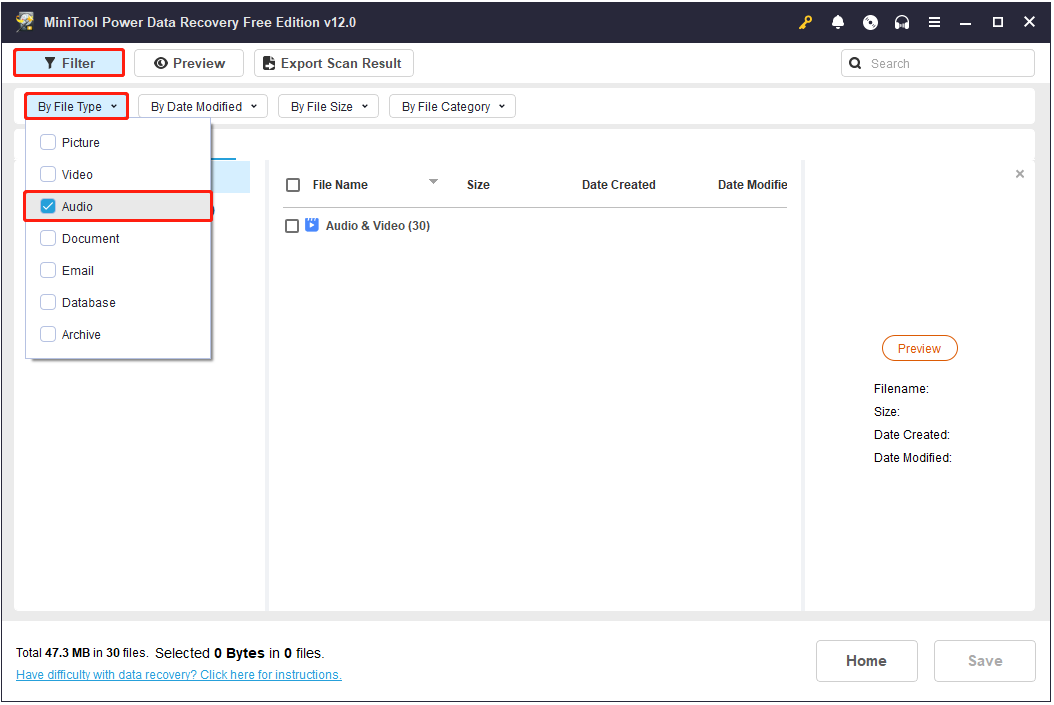Click the File Name sort arrow
Viewport: 1054px width, 705px height.
(x=434, y=181)
